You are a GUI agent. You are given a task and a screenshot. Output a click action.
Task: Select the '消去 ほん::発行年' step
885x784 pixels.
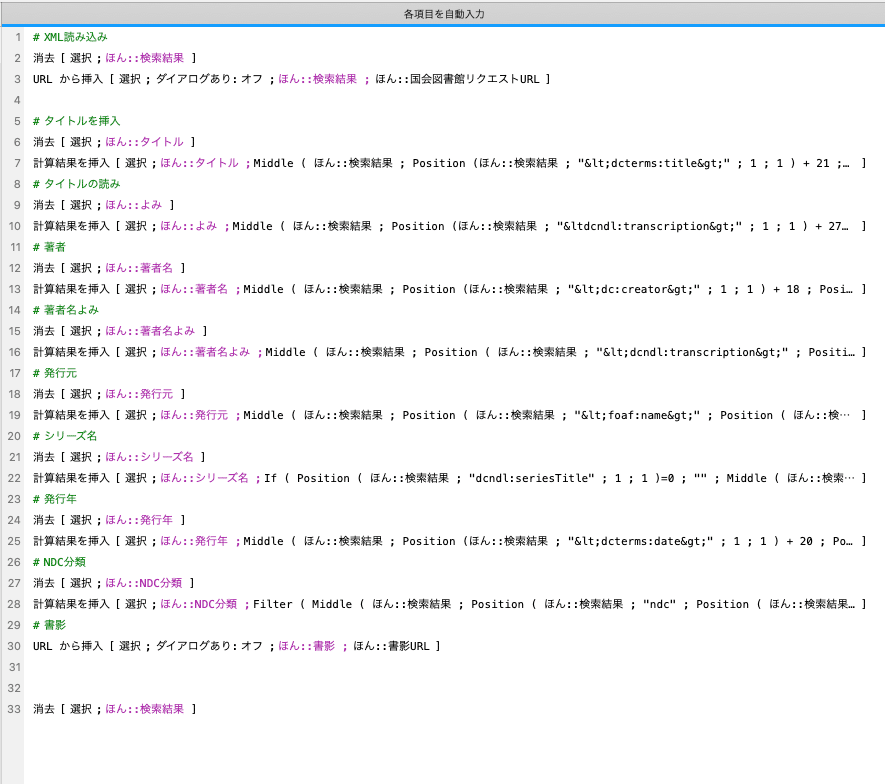coord(109,520)
